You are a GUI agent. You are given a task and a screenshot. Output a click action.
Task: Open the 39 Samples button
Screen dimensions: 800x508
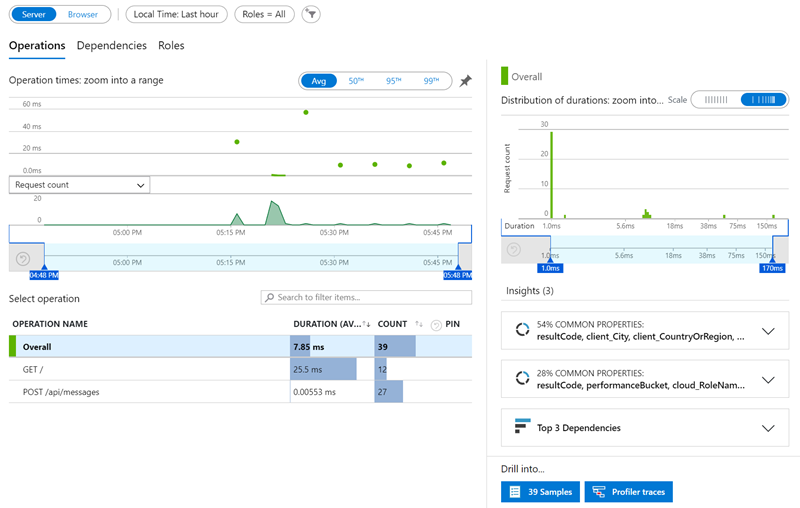540,492
